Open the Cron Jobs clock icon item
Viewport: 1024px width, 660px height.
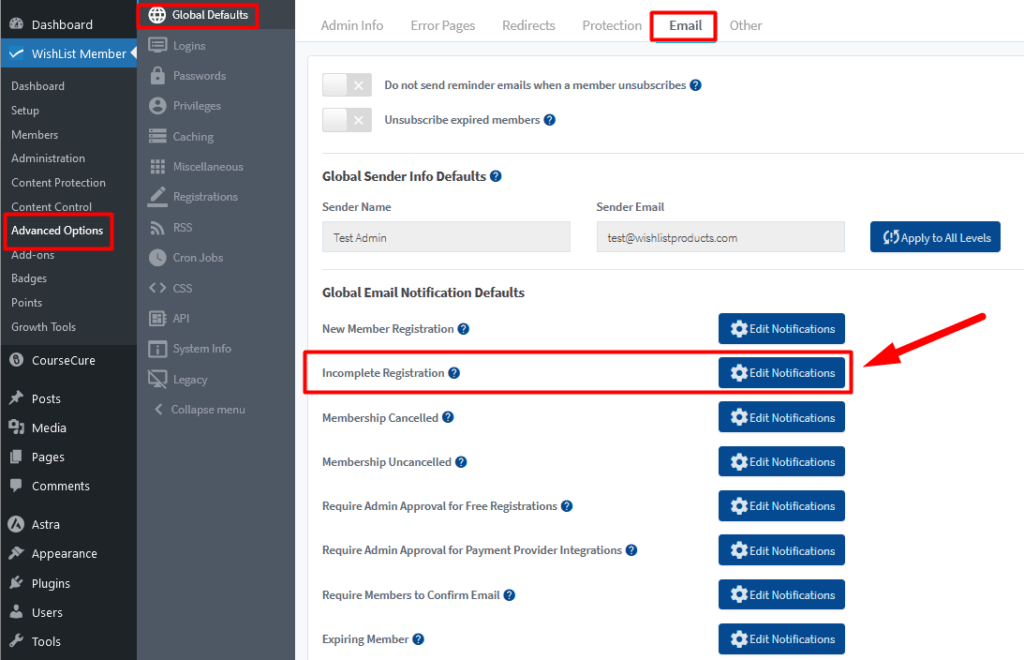(x=157, y=257)
